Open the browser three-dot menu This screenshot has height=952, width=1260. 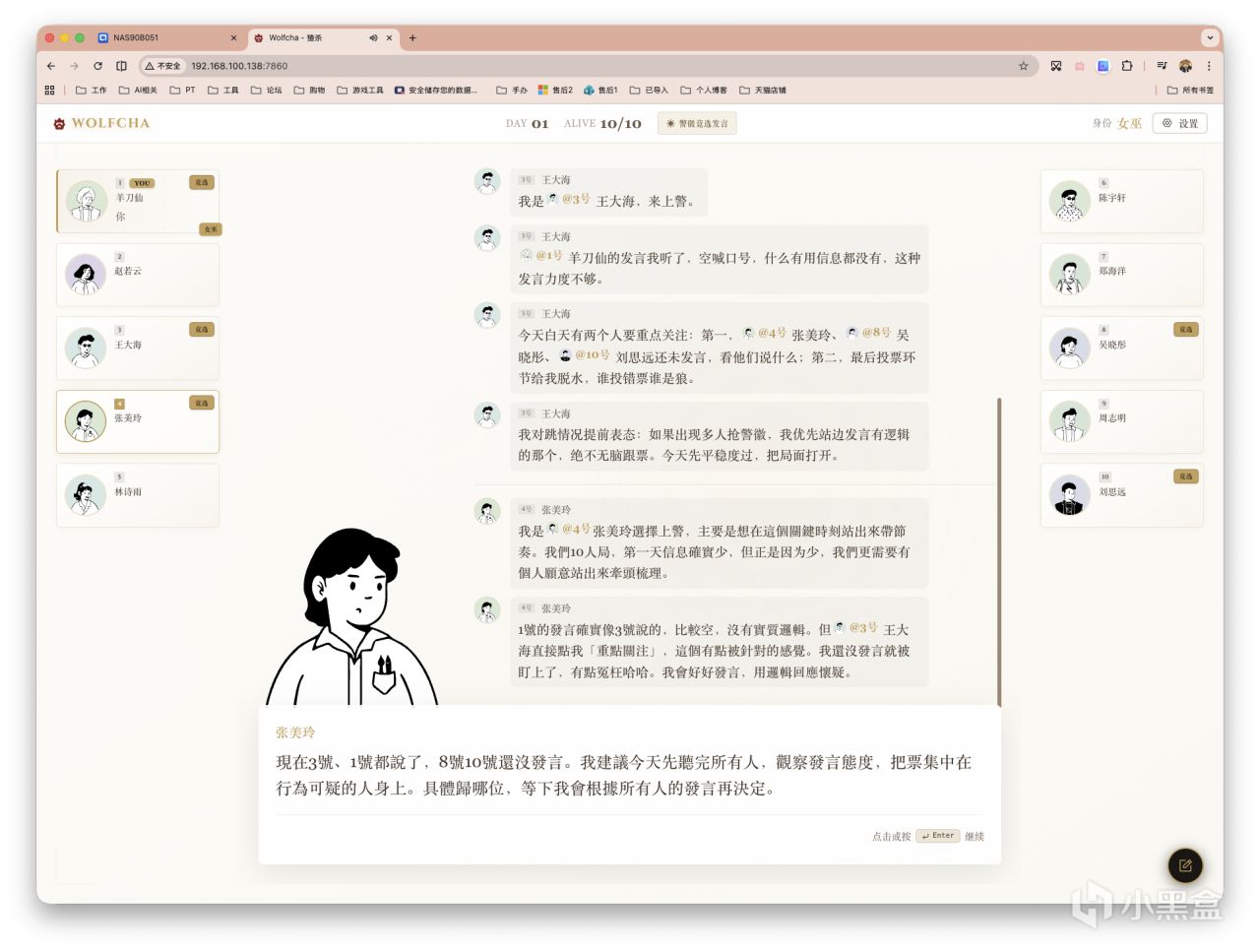point(1209,66)
